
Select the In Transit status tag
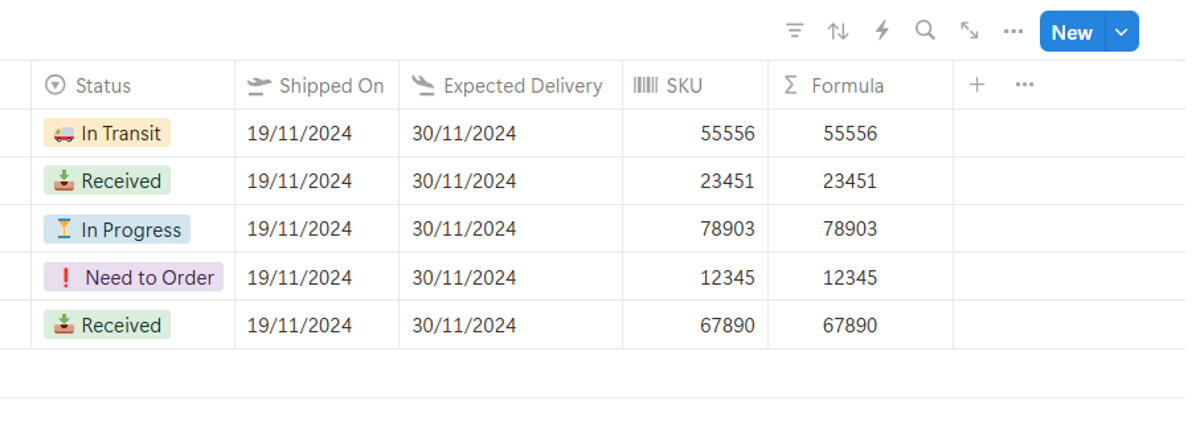tap(107, 133)
